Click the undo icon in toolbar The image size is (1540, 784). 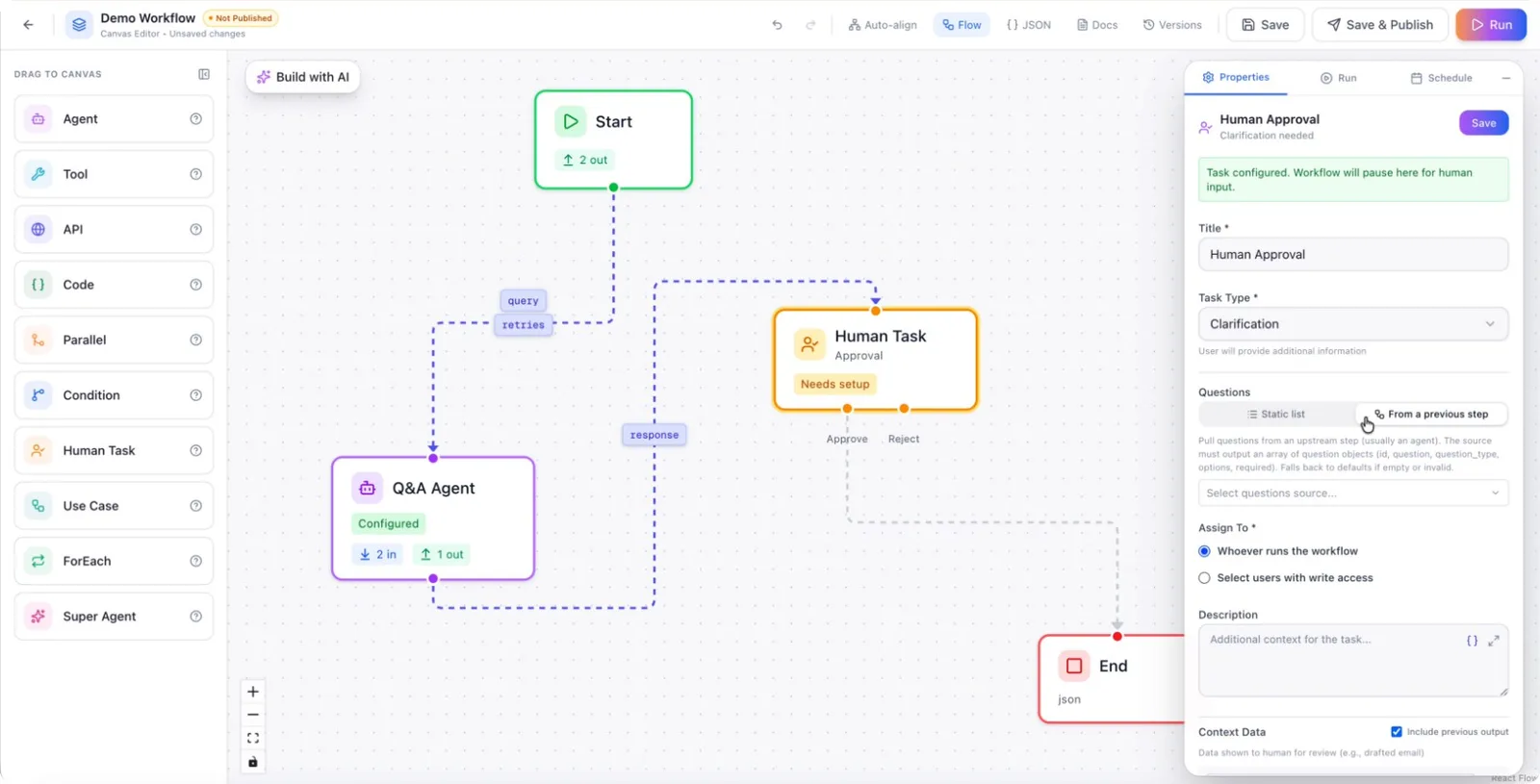tap(777, 25)
